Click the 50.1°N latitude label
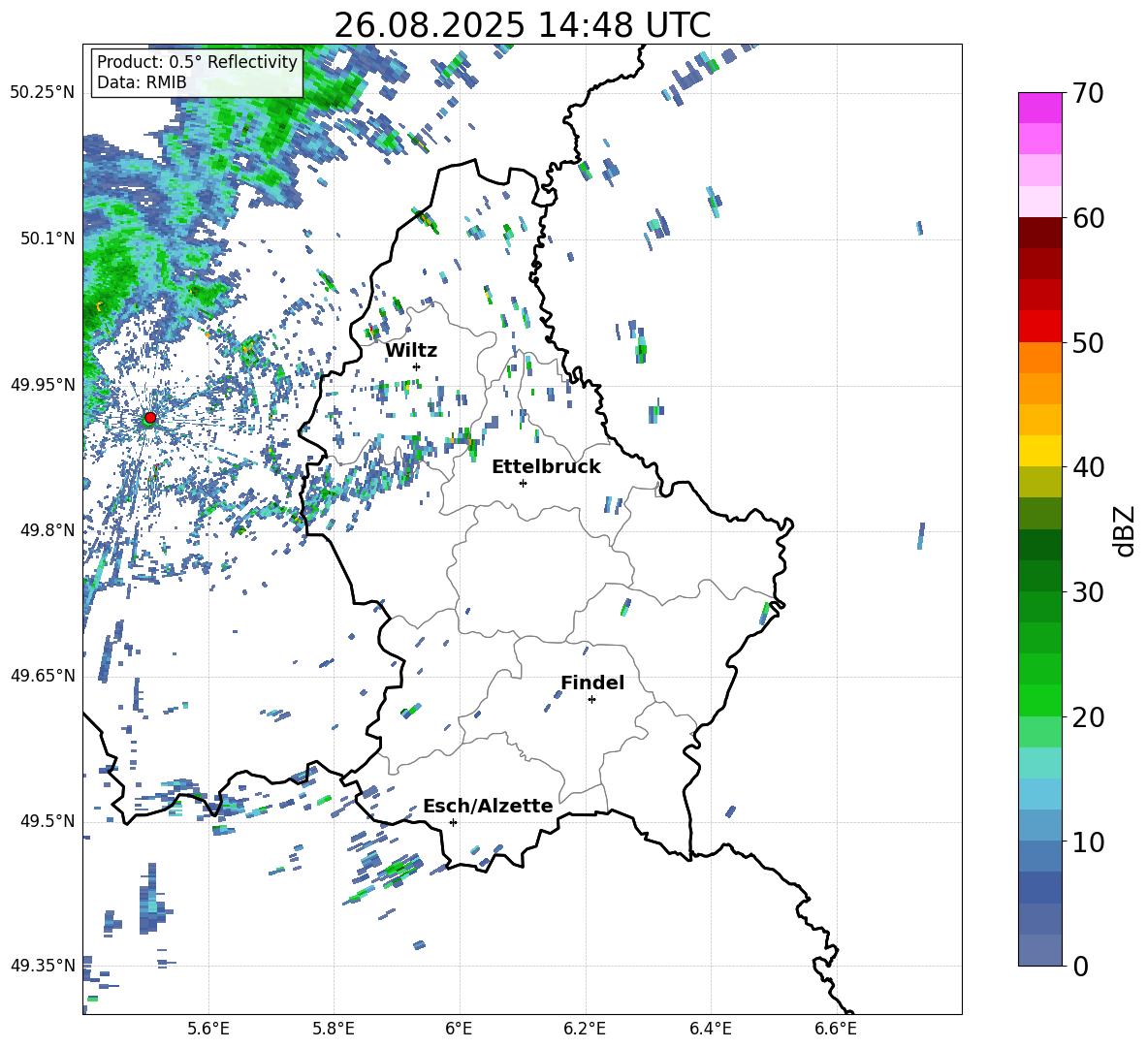 (48, 238)
